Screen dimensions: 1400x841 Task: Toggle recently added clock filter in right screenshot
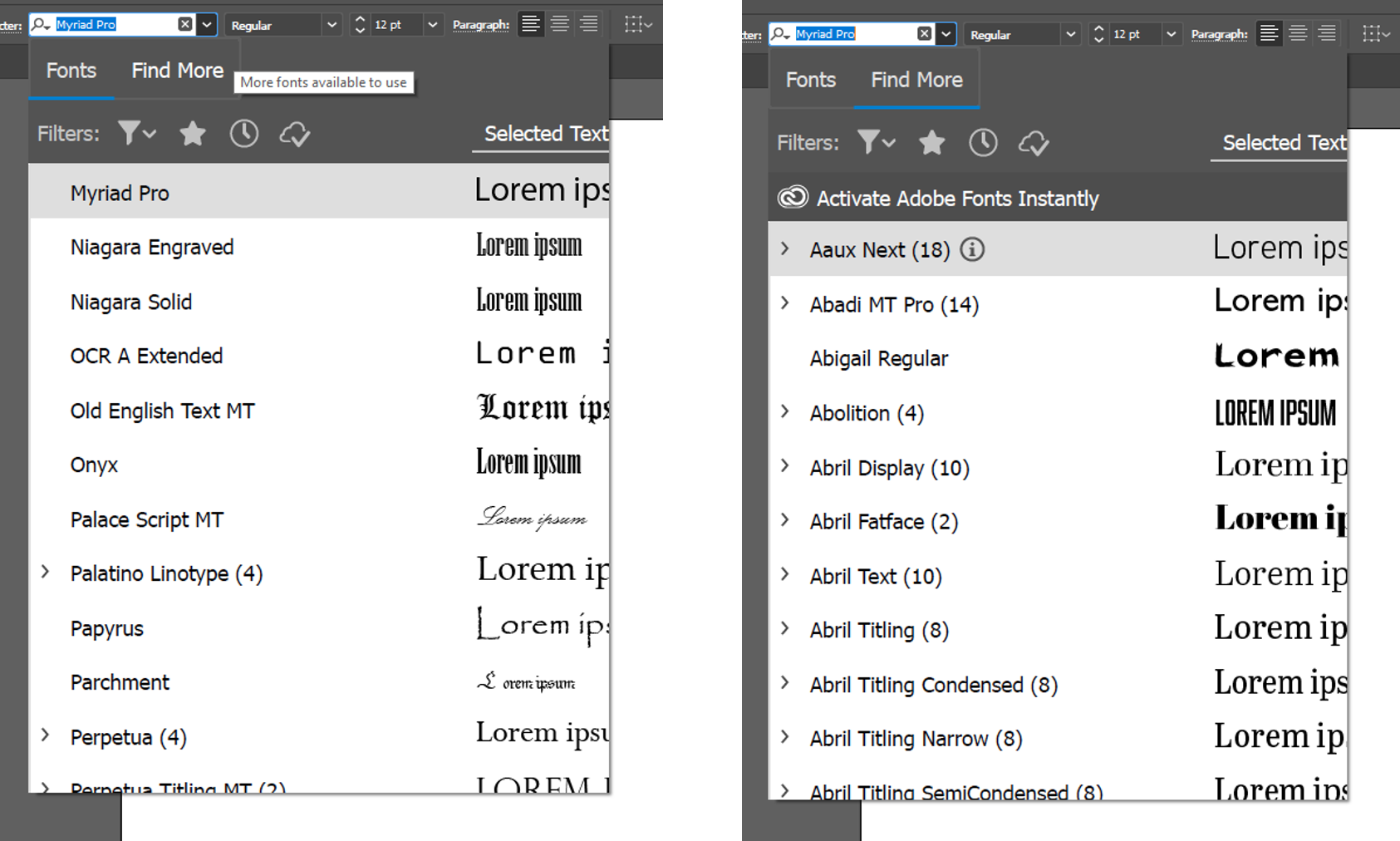[983, 142]
